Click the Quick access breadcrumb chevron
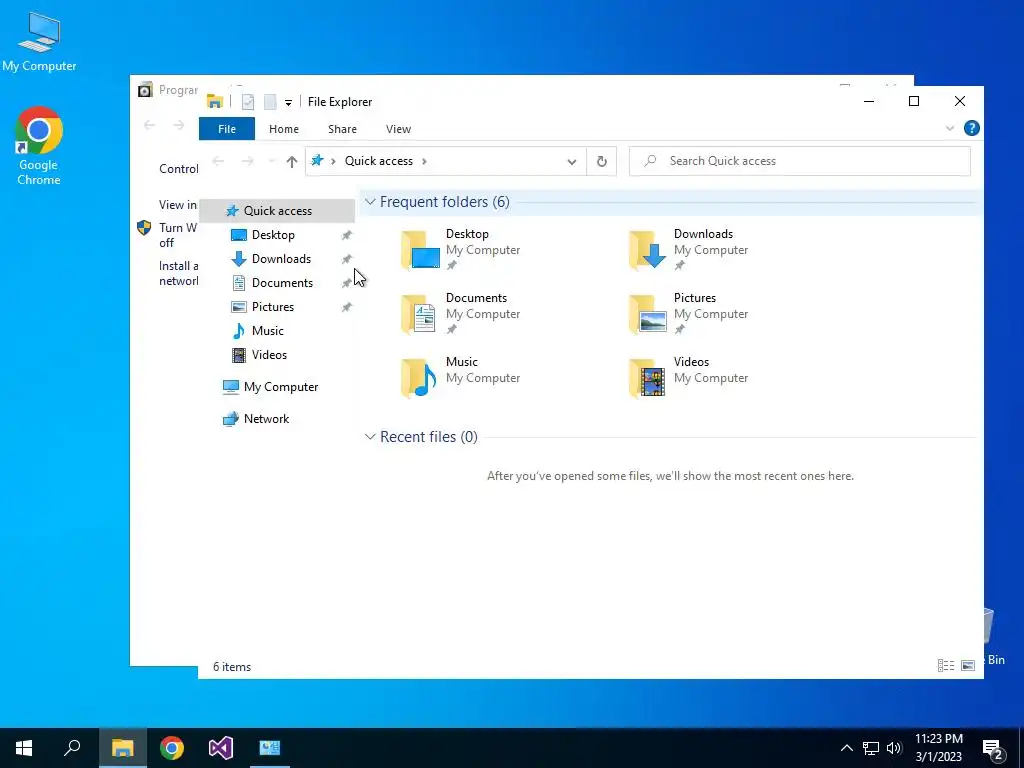This screenshot has width=1024, height=768. pos(424,161)
